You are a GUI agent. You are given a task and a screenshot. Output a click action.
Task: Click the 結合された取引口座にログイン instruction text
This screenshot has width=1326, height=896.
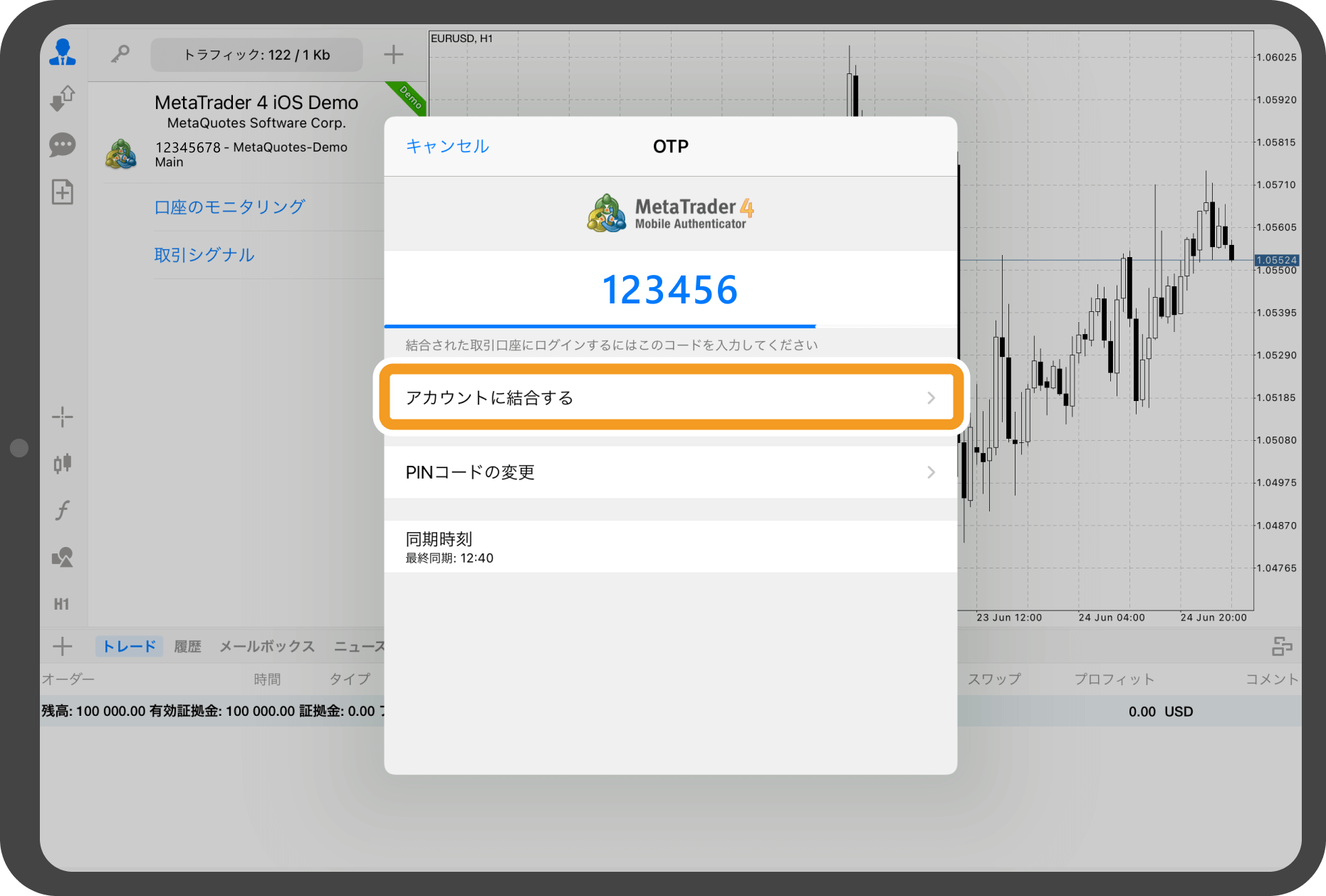click(611, 345)
